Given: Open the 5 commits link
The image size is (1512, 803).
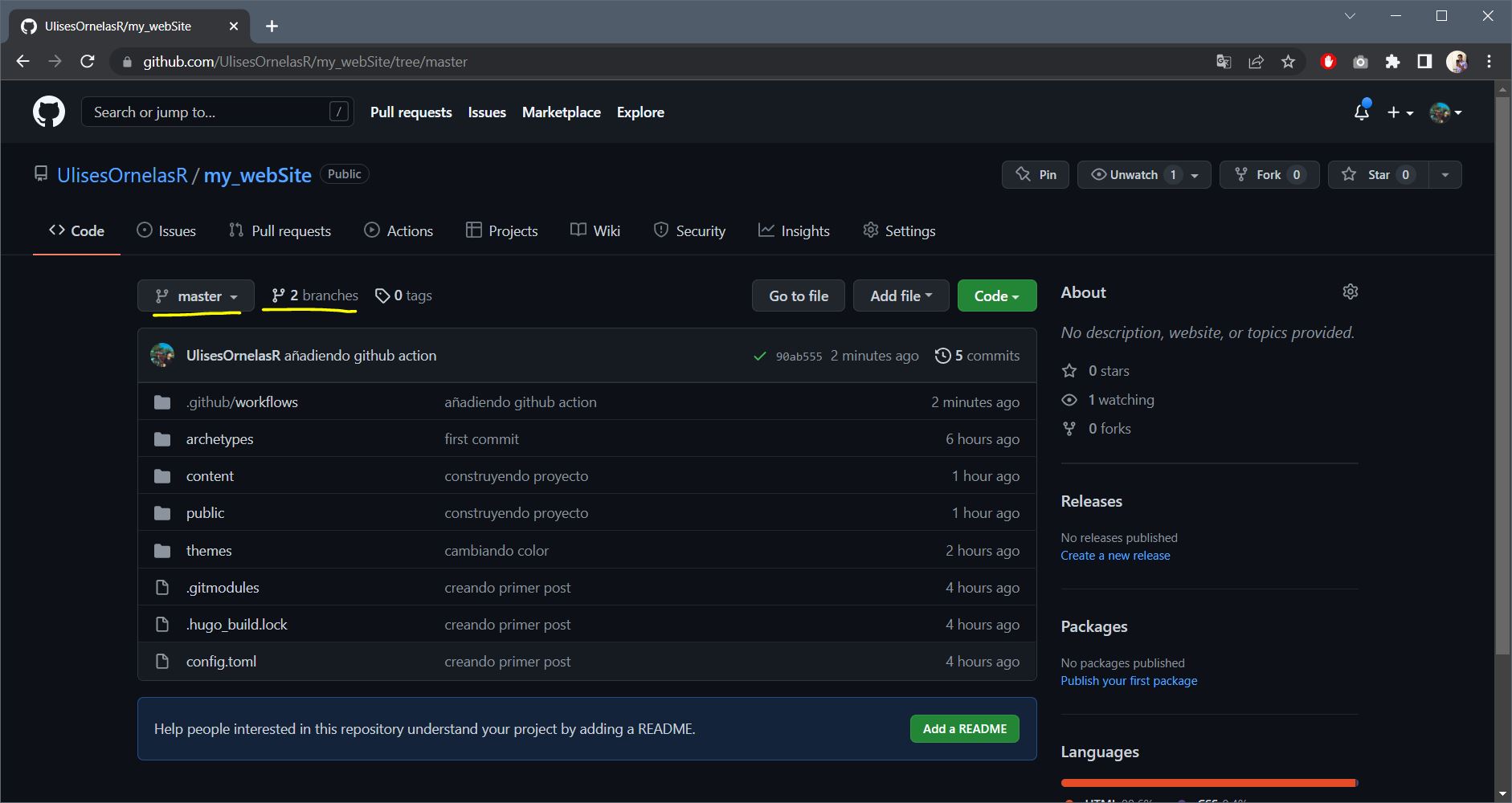Looking at the screenshot, I should coord(977,356).
